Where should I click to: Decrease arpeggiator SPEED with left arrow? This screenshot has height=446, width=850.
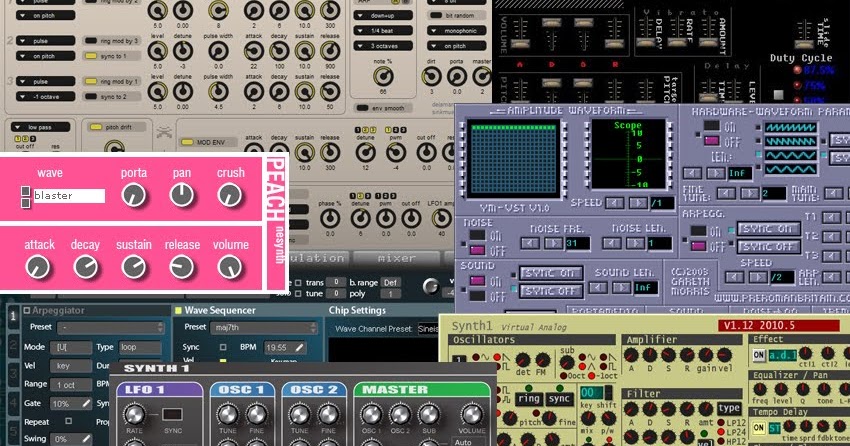click(x=735, y=277)
